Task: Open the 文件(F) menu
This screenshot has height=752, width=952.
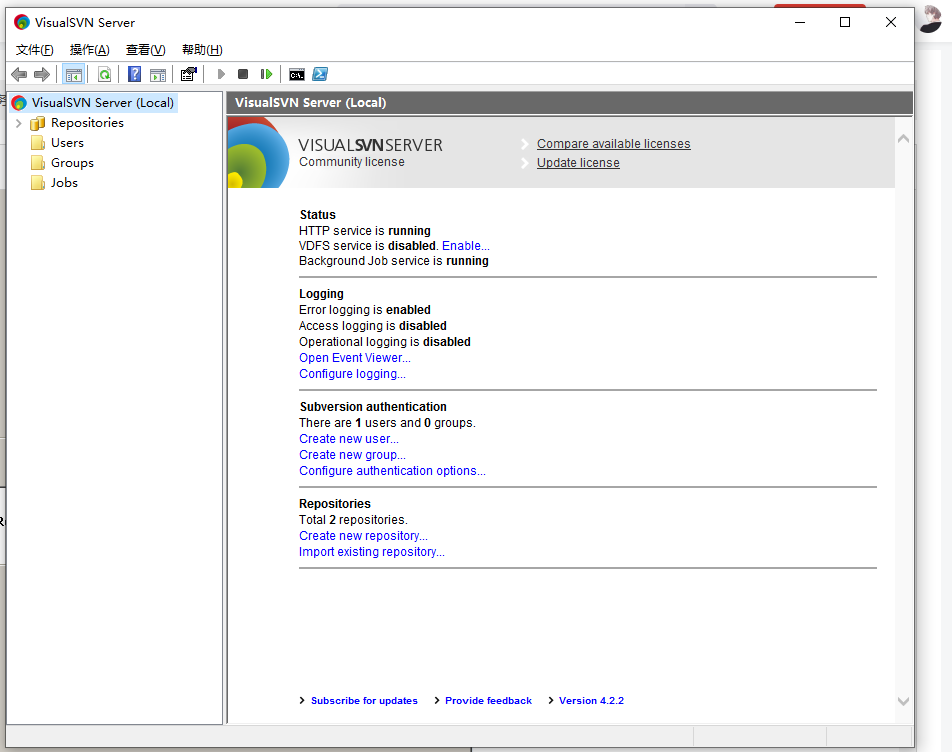Action: point(35,50)
